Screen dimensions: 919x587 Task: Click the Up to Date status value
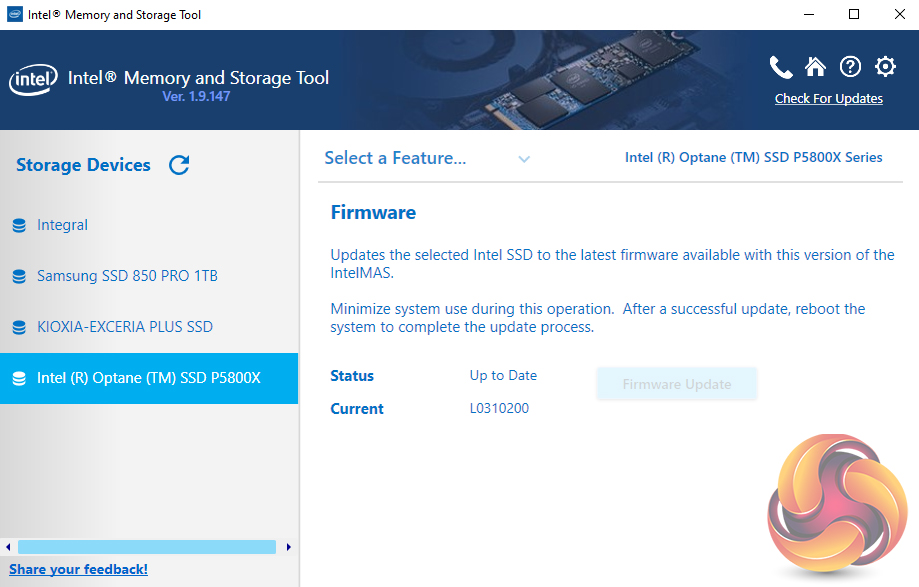(503, 376)
